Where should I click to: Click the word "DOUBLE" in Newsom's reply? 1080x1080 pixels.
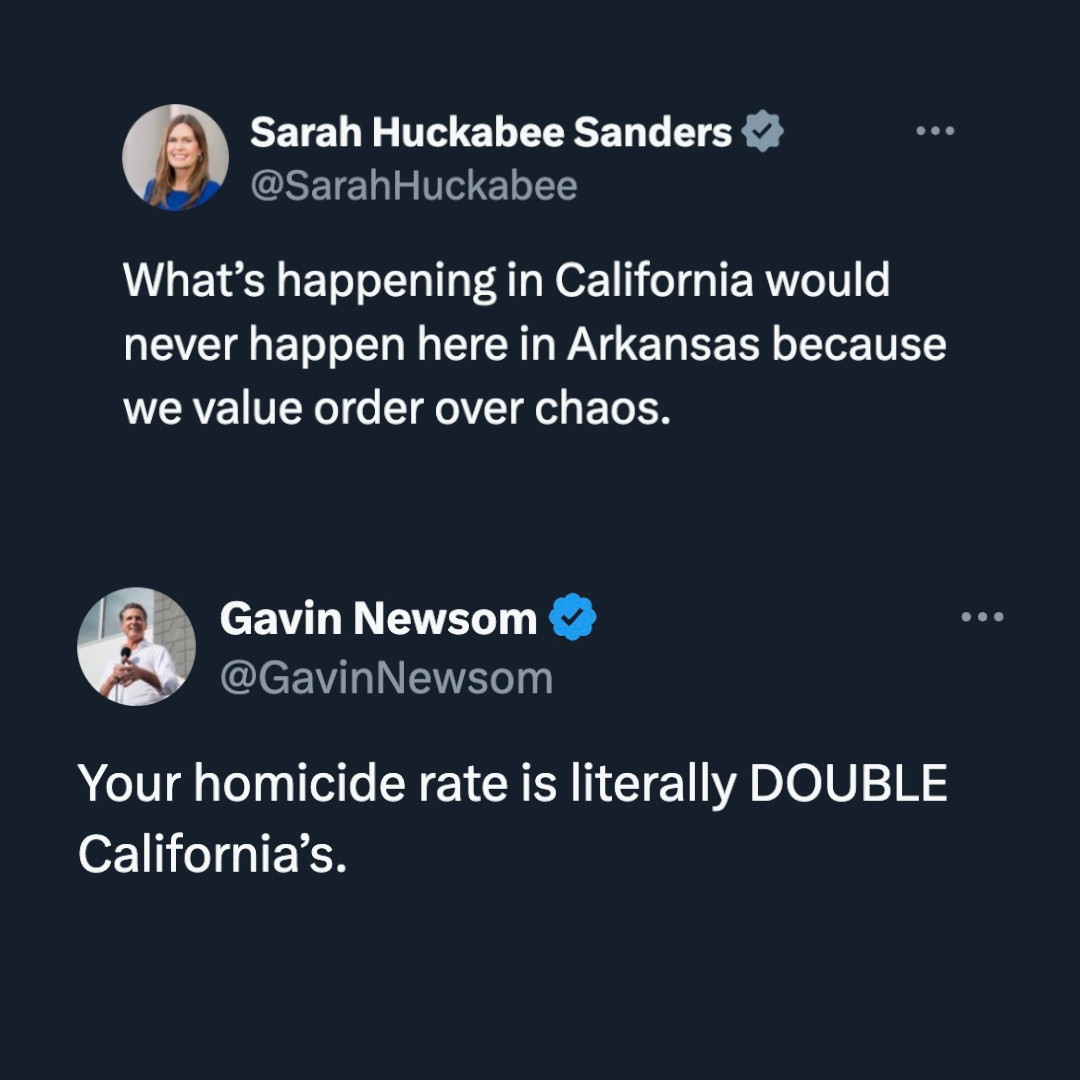pyautogui.click(x=847, y=785)
